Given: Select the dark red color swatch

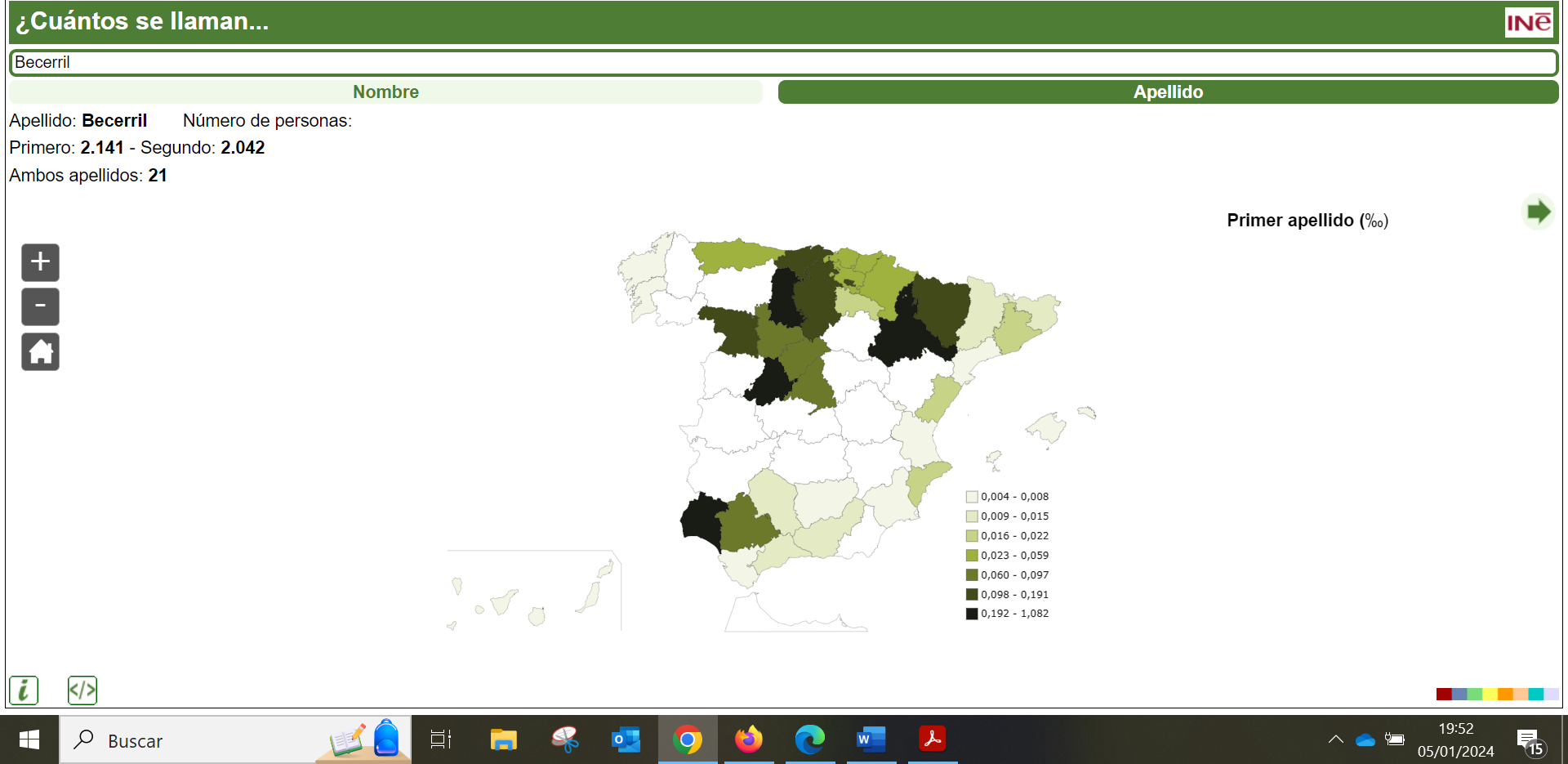Looking at the screenshot, I should point(1444,694).
